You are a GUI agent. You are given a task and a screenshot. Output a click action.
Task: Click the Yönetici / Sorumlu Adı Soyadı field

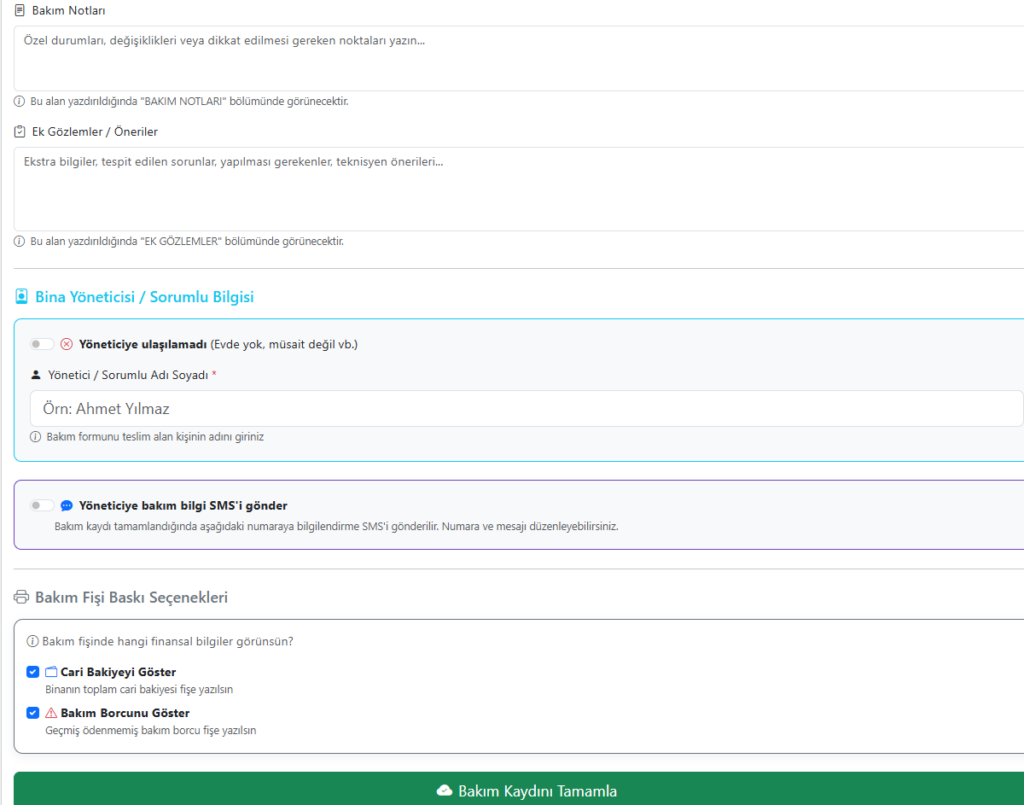tap(527, 409)
